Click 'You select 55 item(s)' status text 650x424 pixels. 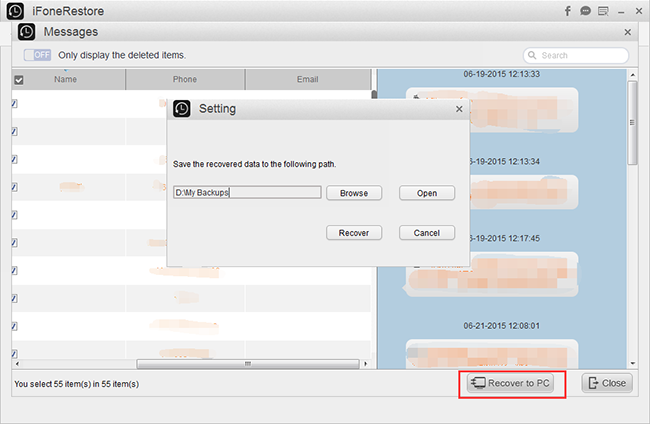[x=77, y=384]
